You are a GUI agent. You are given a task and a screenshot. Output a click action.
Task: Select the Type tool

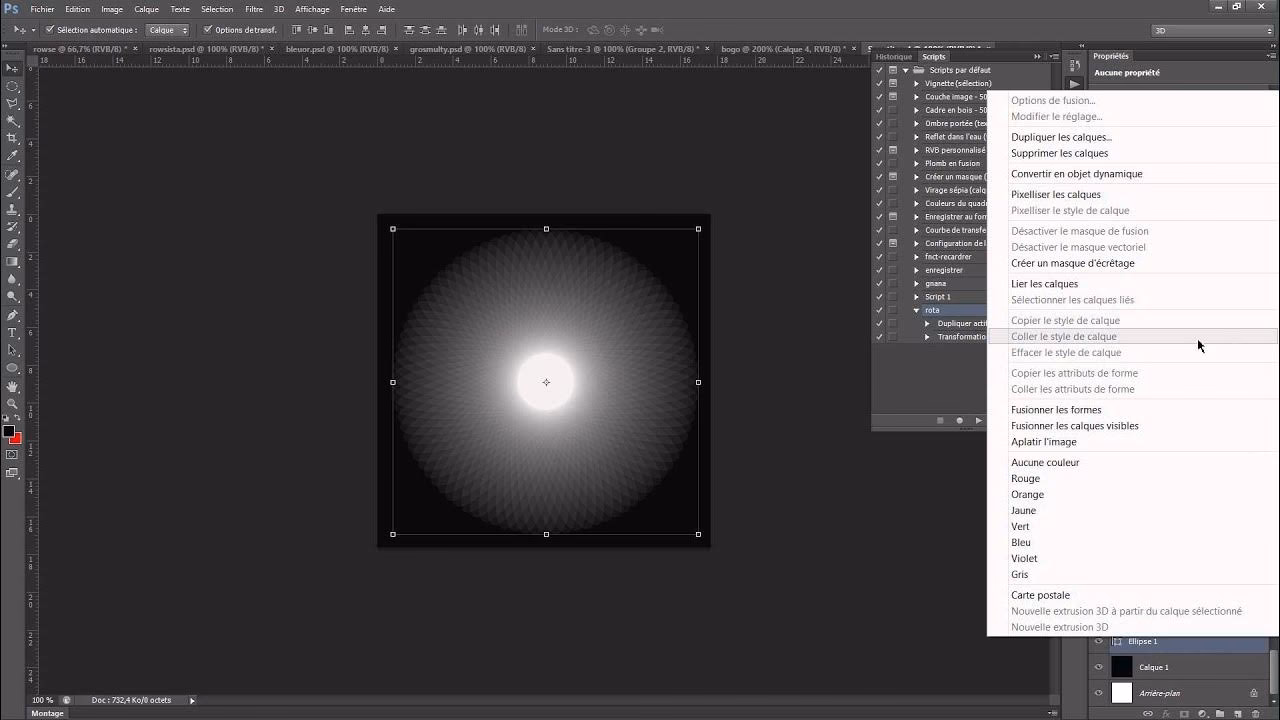(12, 331)
